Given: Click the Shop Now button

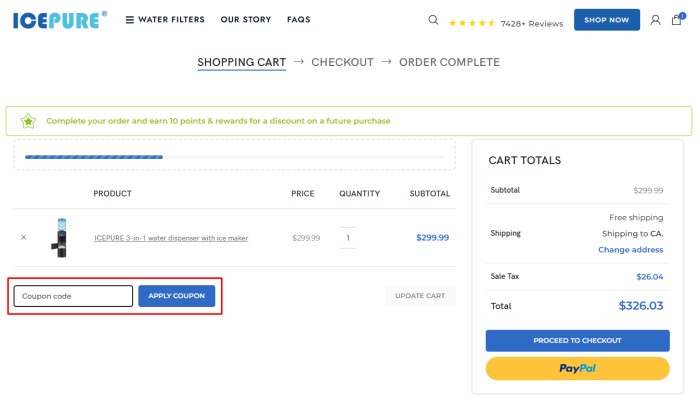Looking at the screenshot, I should tap(607, 20).
